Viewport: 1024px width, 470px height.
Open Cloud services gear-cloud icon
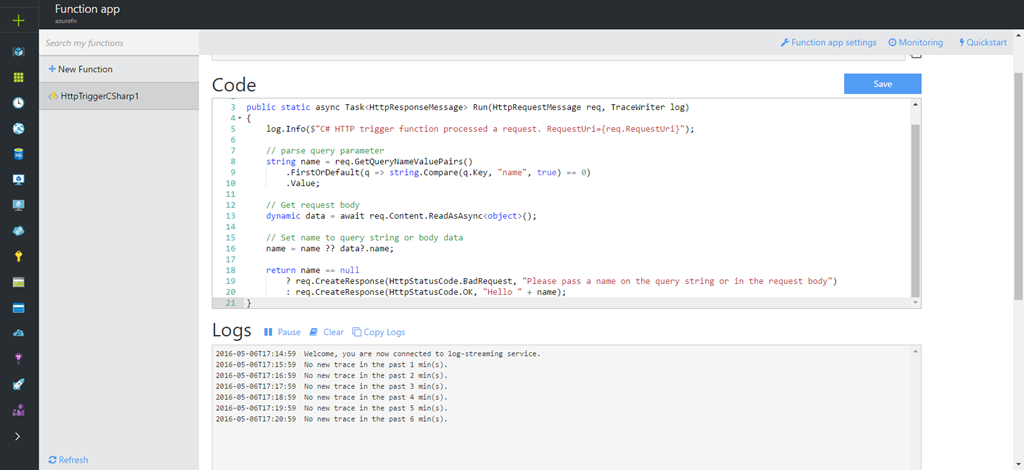[18, 231]
